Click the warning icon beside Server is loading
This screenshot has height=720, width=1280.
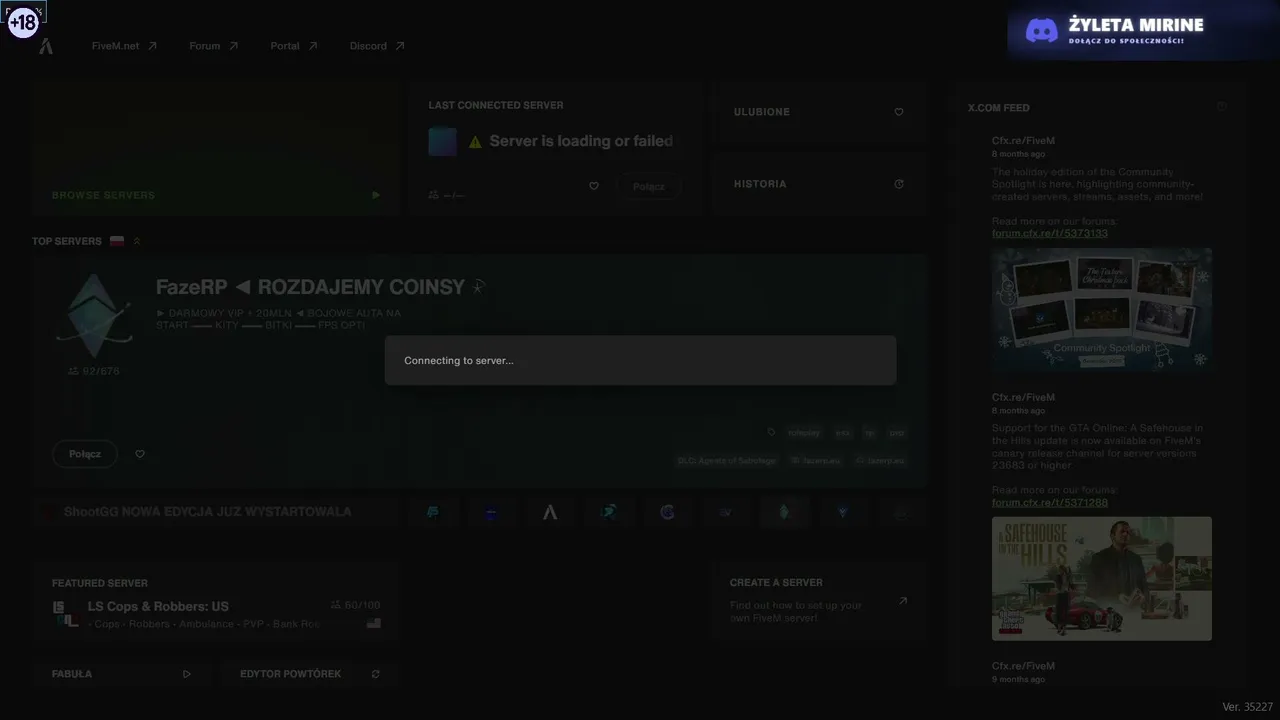(475, 142)
